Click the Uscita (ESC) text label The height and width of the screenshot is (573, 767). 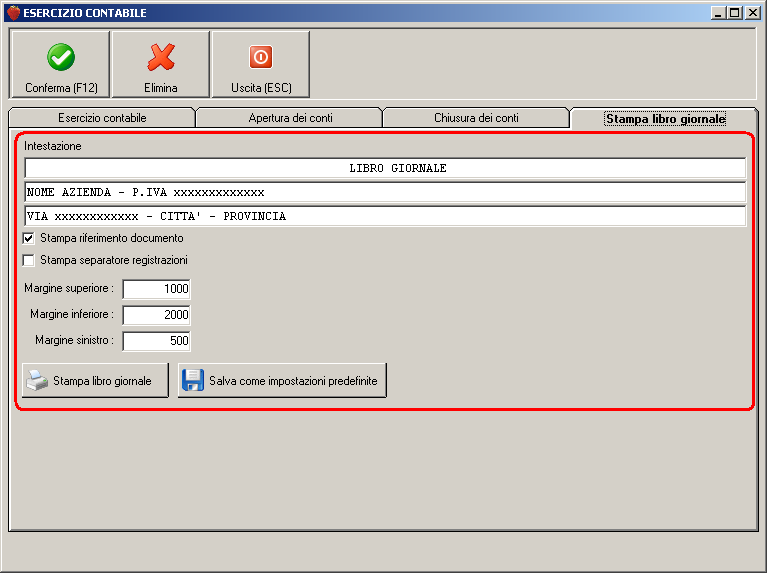(x=261, y=88)
